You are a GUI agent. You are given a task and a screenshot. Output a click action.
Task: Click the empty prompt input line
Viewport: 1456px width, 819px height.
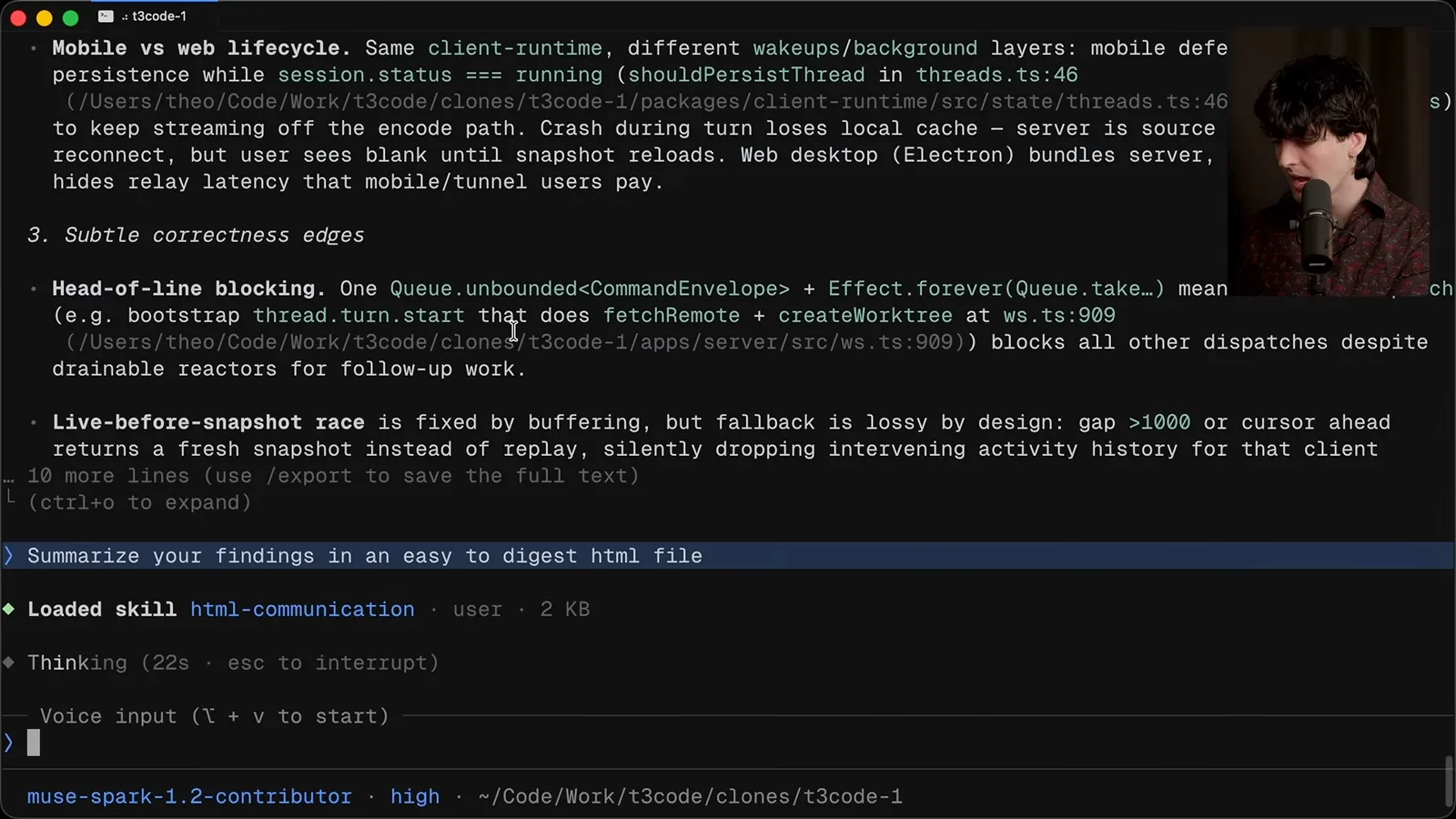[x=728, y=743]
